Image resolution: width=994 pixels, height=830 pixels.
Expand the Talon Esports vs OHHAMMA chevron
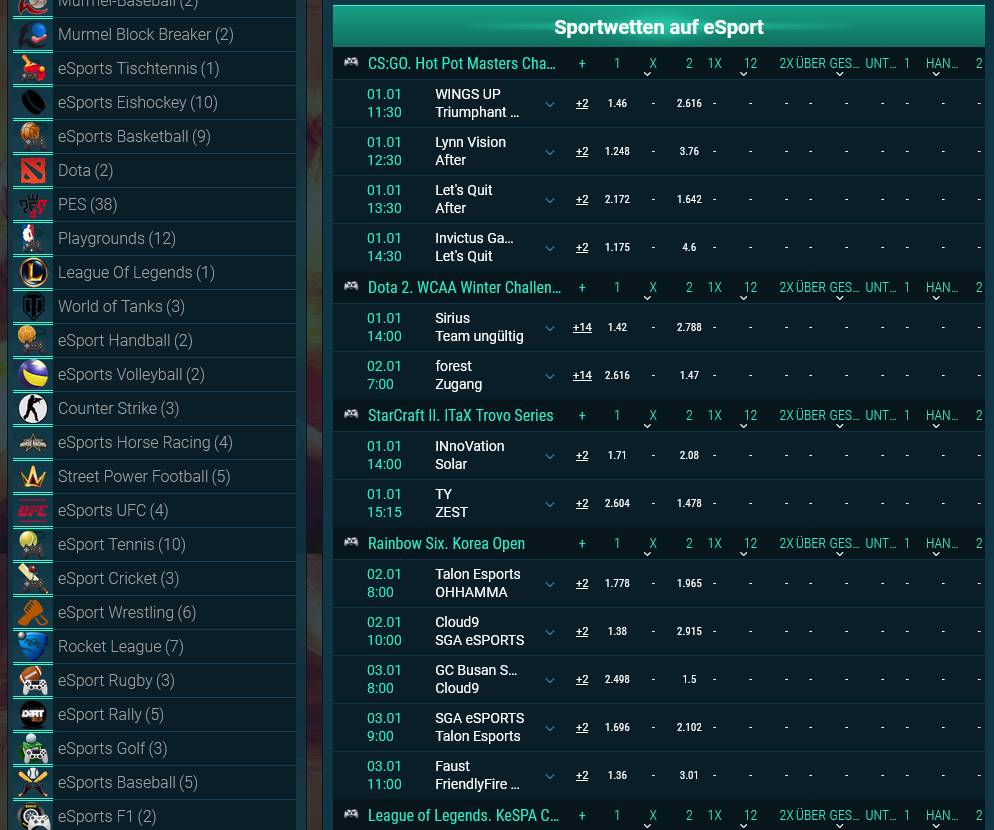pos(550,584)
